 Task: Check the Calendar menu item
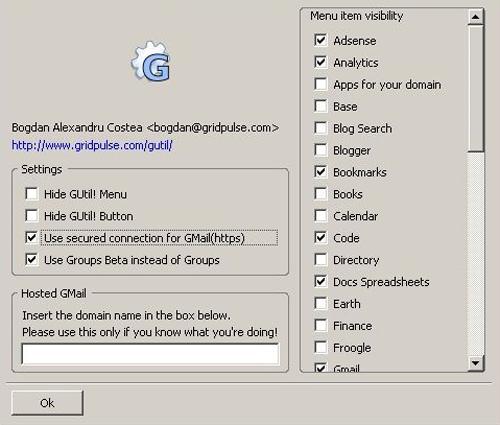coord(321,216)
